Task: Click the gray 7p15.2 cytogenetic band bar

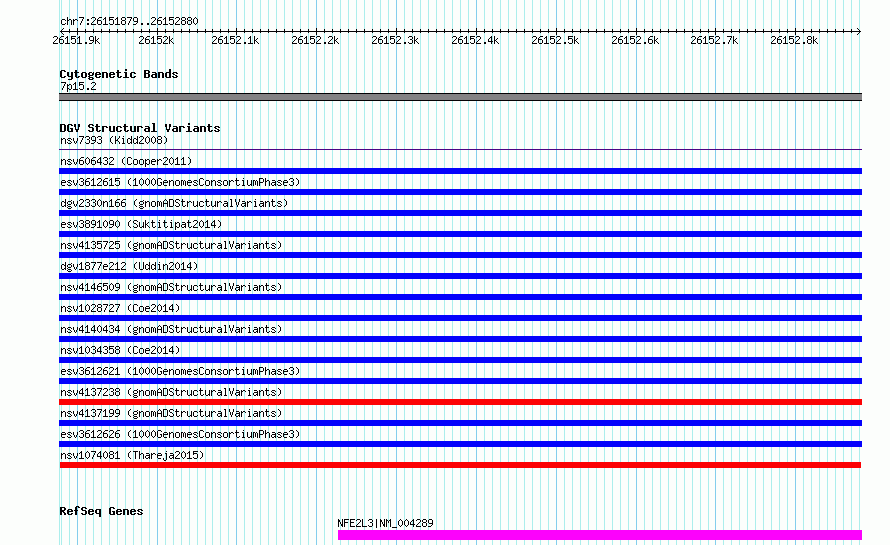Action: click(460, 97)
